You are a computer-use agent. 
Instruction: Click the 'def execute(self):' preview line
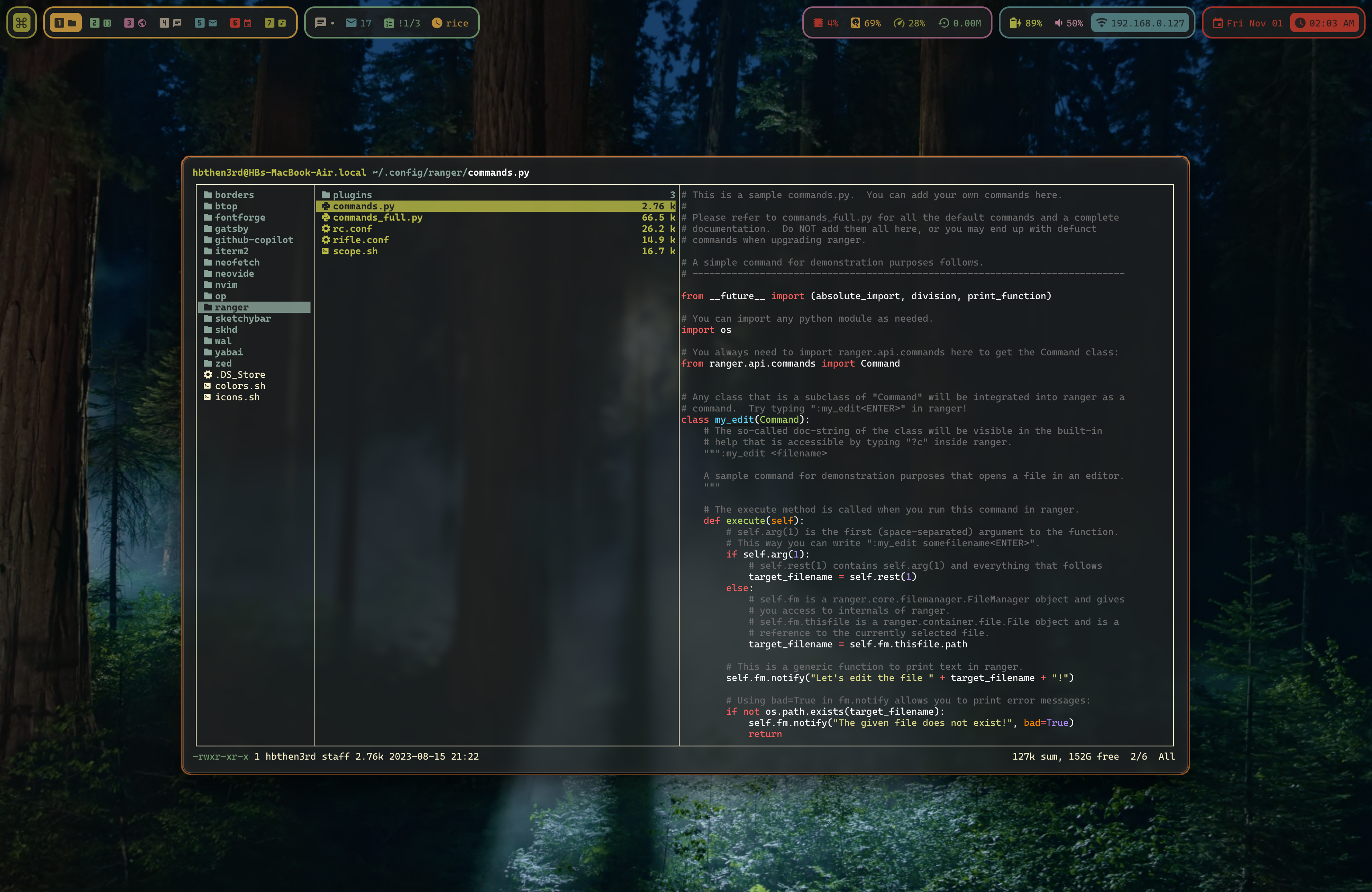[753, 520]
